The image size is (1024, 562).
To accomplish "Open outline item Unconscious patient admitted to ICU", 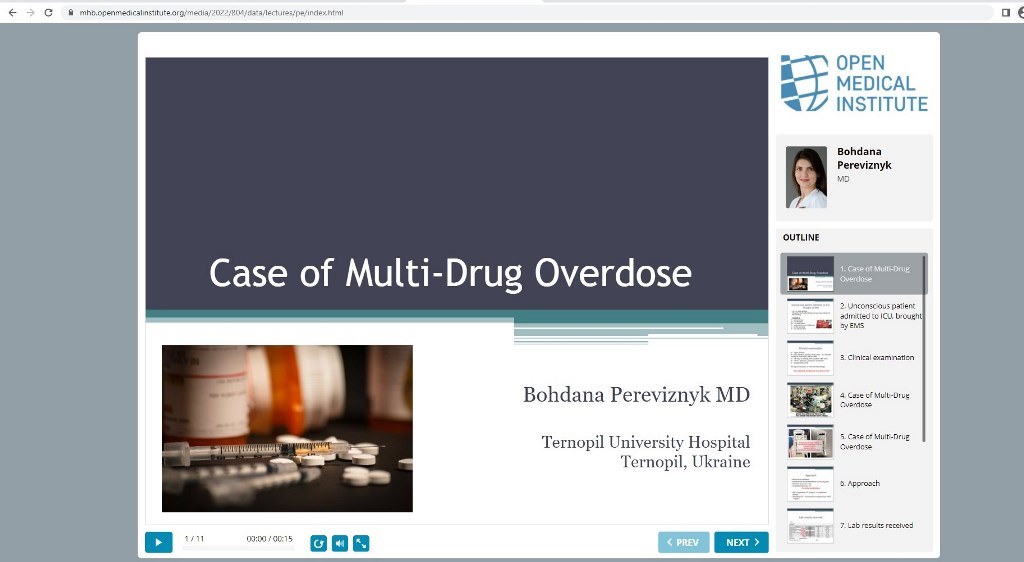I will click(x=853, y=315).
